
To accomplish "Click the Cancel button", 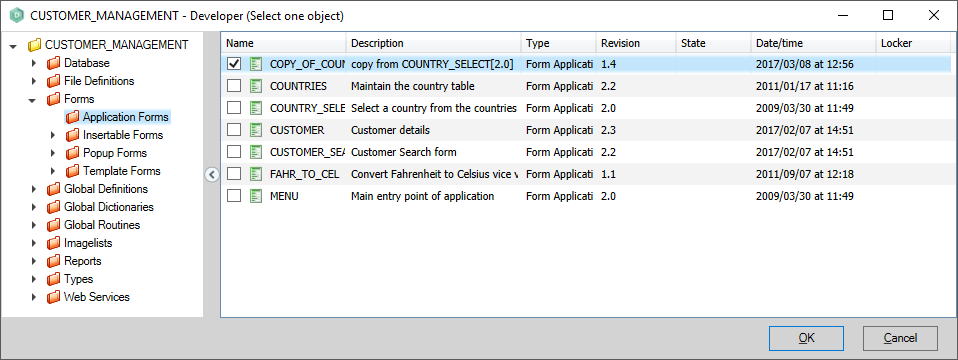I will click(900, 338).
